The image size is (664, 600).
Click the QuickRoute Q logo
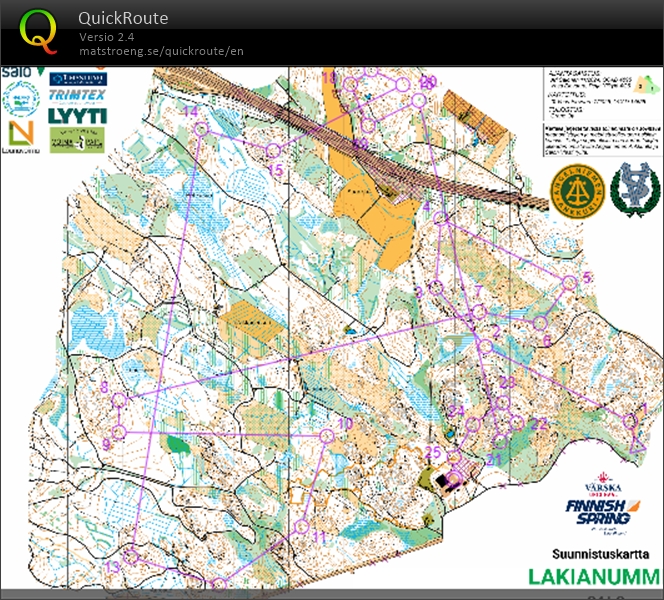[x=38, y=32]
